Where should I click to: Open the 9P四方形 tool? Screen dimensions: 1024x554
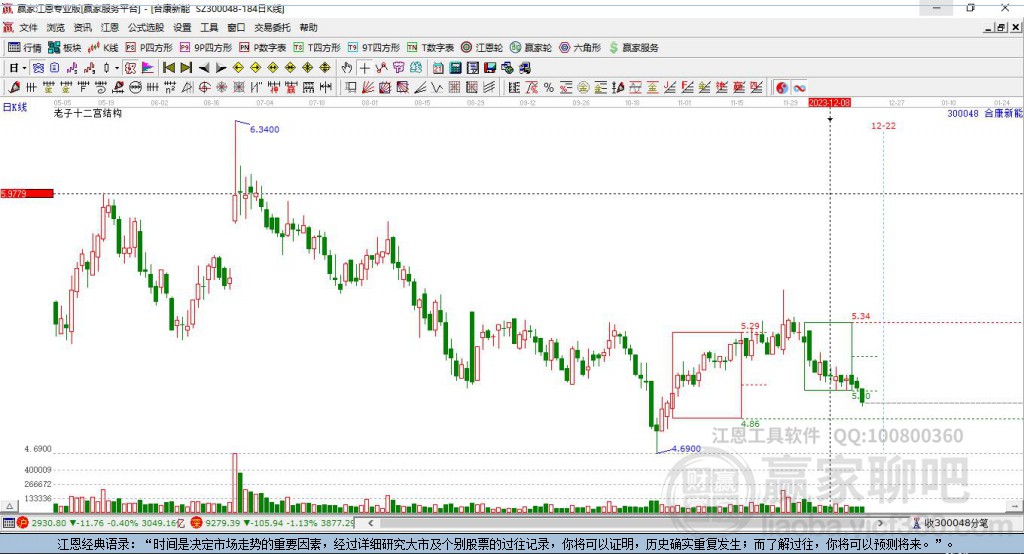pos(206,48)
